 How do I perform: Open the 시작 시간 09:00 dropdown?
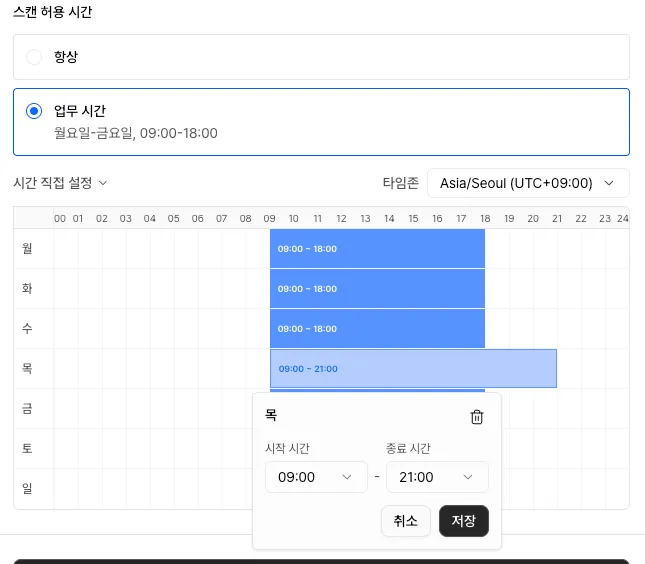[315, 477]
